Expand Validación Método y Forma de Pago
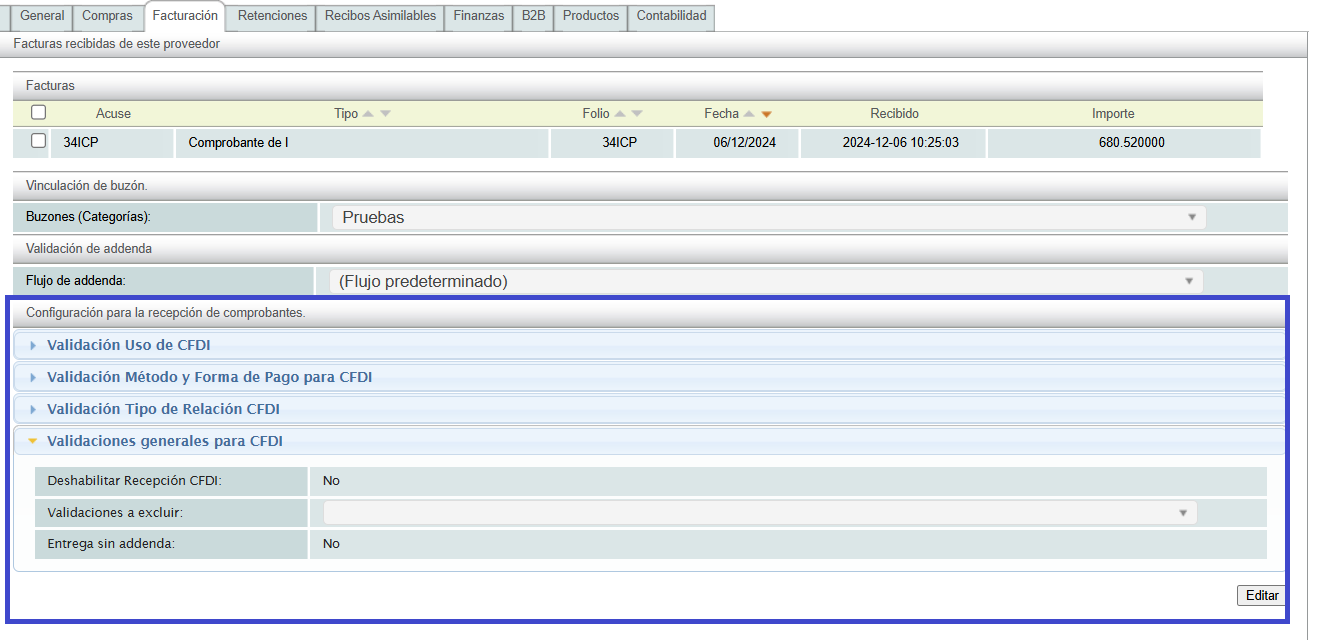This screenshot has width=1318, height=640. pyautogui.click(x=209, y=377)
